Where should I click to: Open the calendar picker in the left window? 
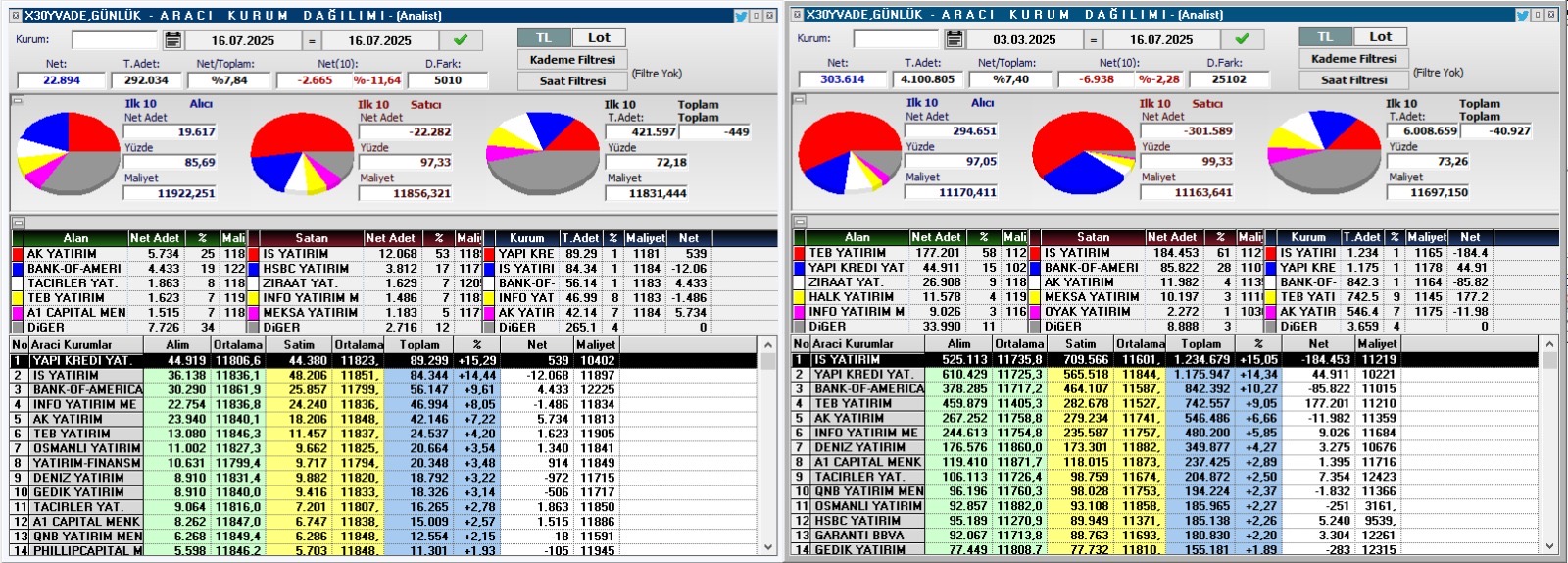coord(172,40)
